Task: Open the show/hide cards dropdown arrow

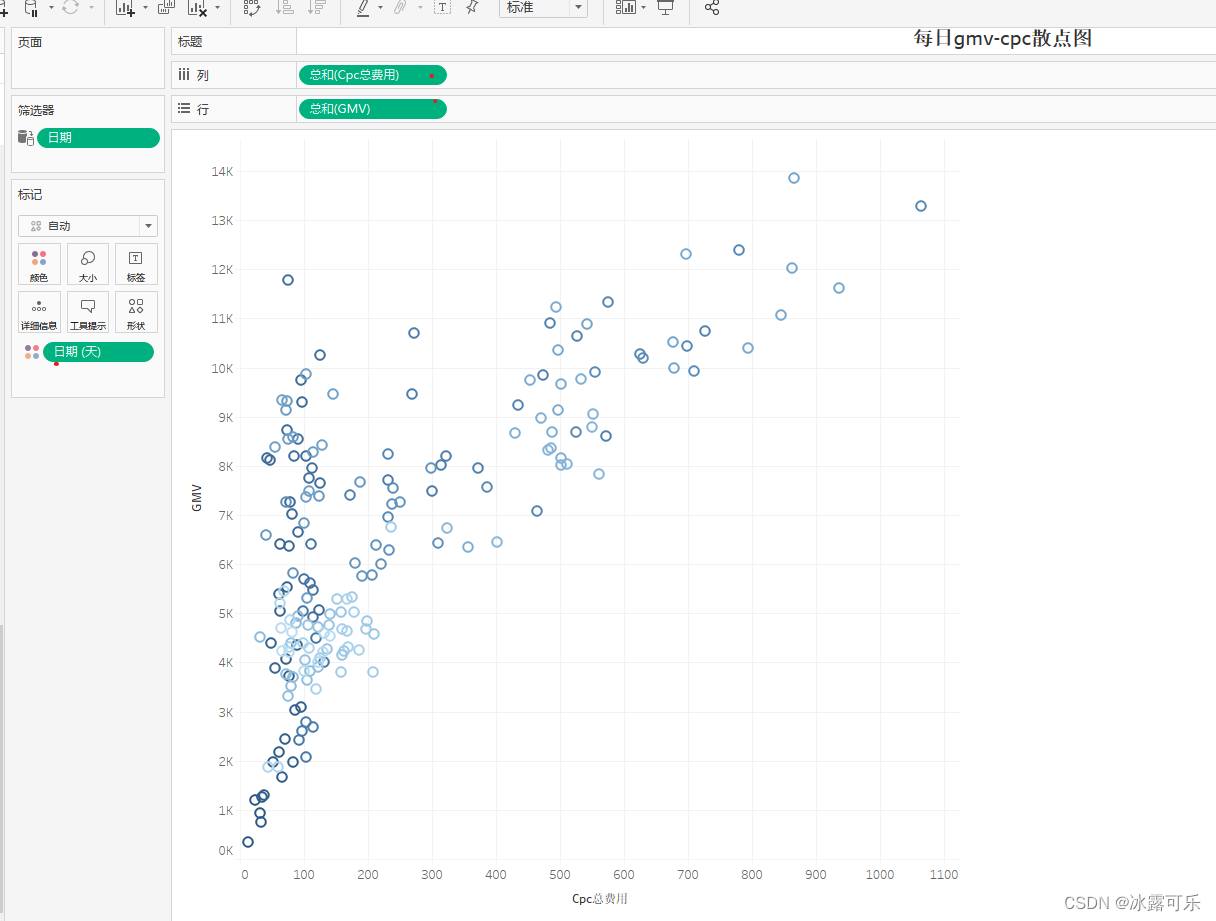Action: pos(643,8)
